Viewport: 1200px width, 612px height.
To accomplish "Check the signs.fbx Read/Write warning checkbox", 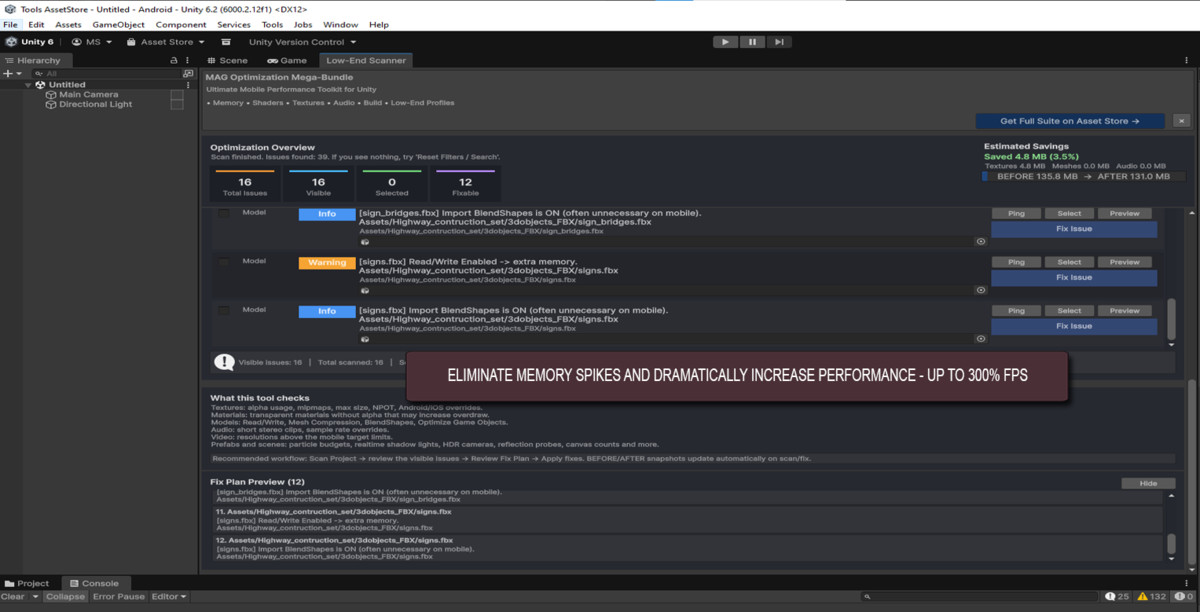I will [224, 262].
